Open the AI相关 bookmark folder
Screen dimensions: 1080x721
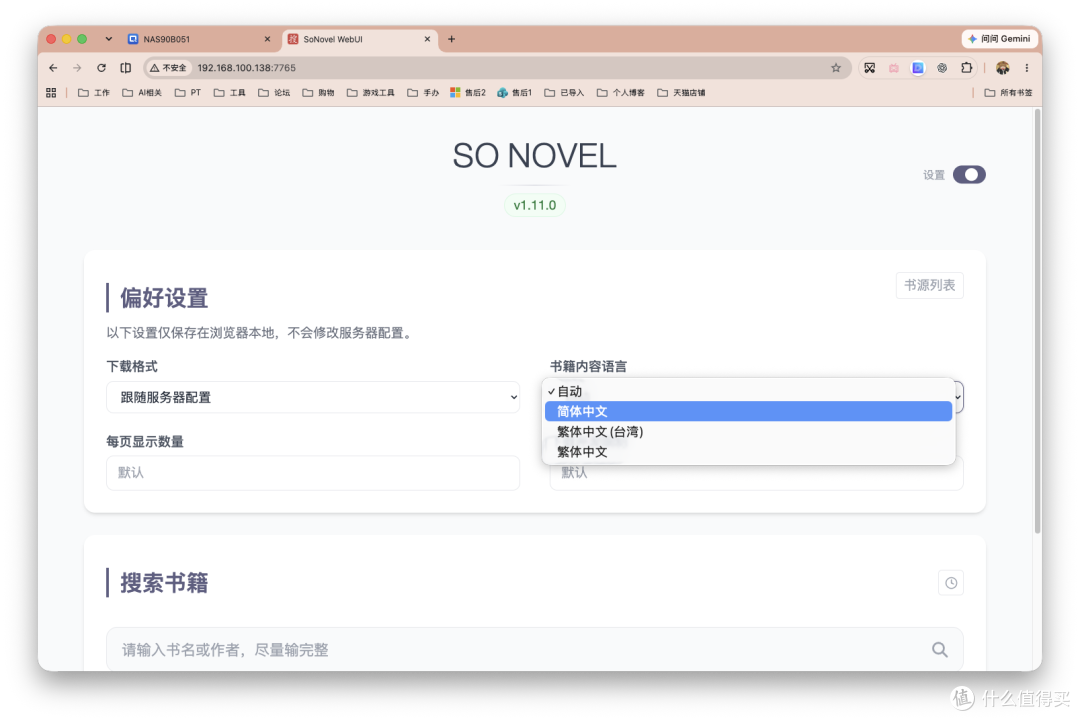142,92
